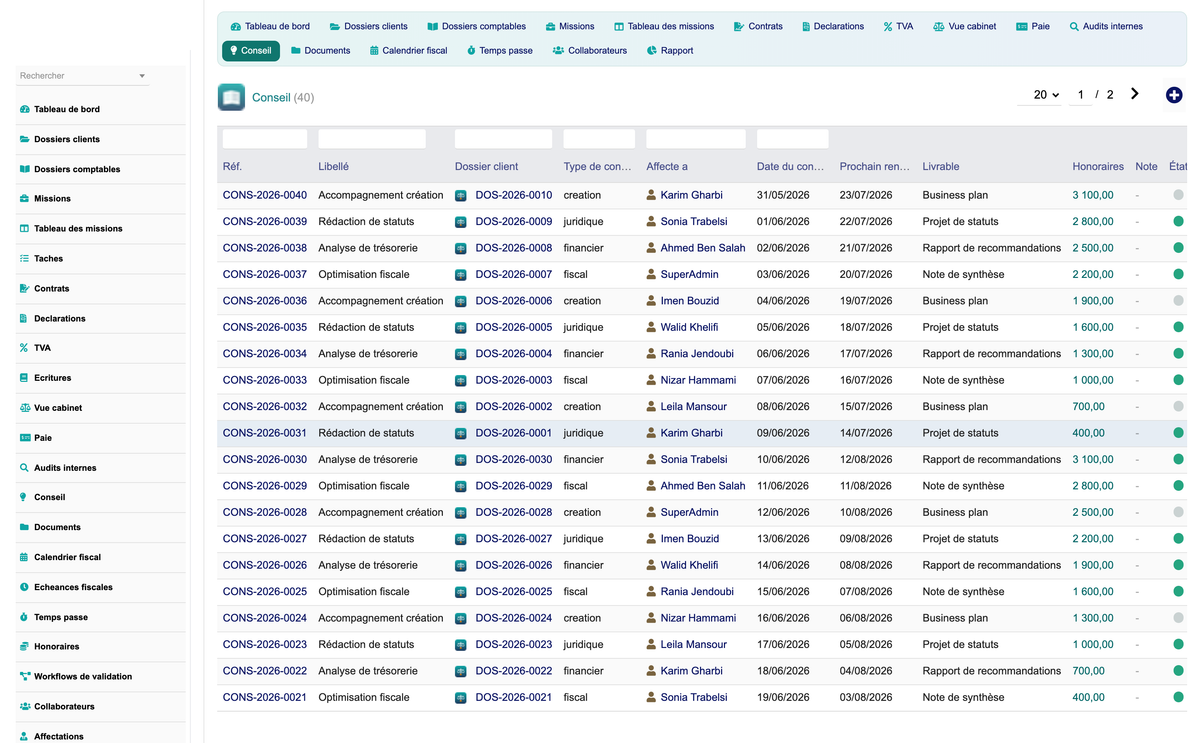This screenshot has width=1200, height=743.
Task: Sort by the Livrable column header
Action: pos(941,167)
